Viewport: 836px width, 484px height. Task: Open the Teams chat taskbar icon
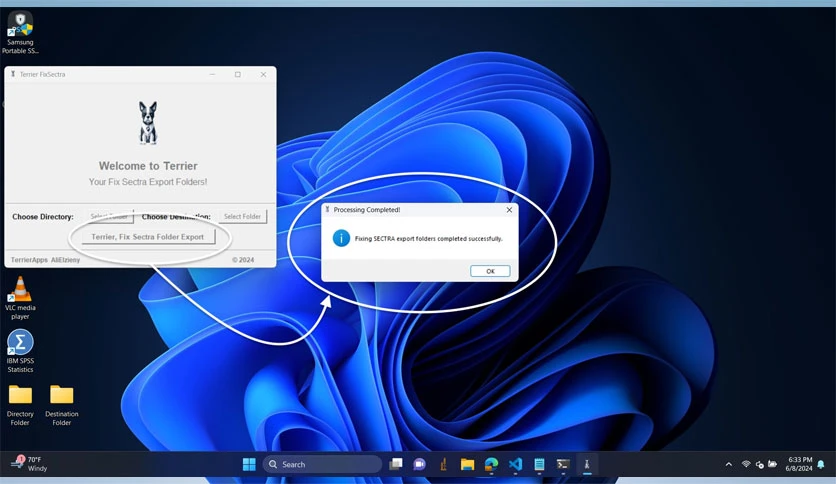tap(419, 464)
